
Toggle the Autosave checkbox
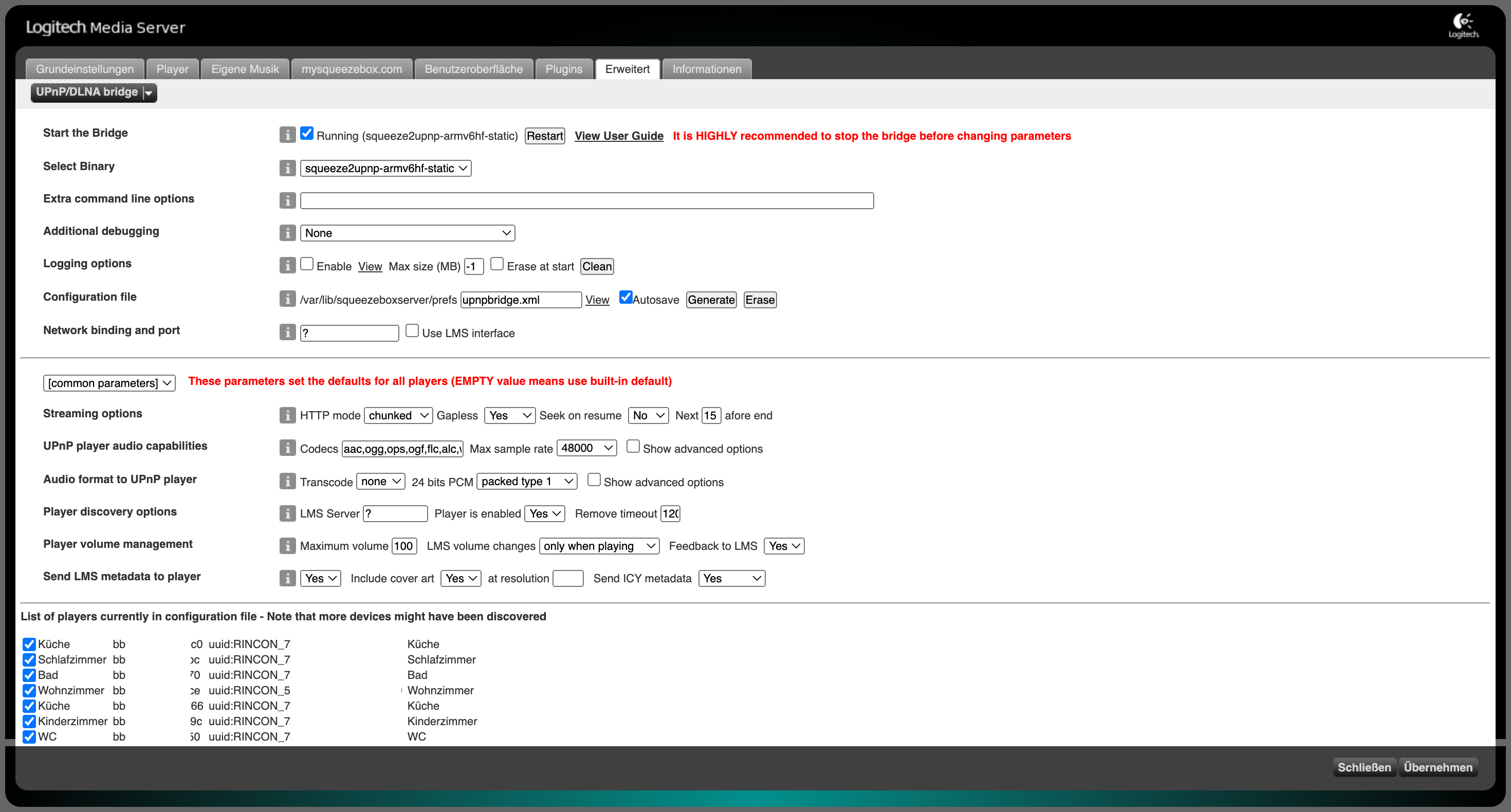[x=626, y=298]
